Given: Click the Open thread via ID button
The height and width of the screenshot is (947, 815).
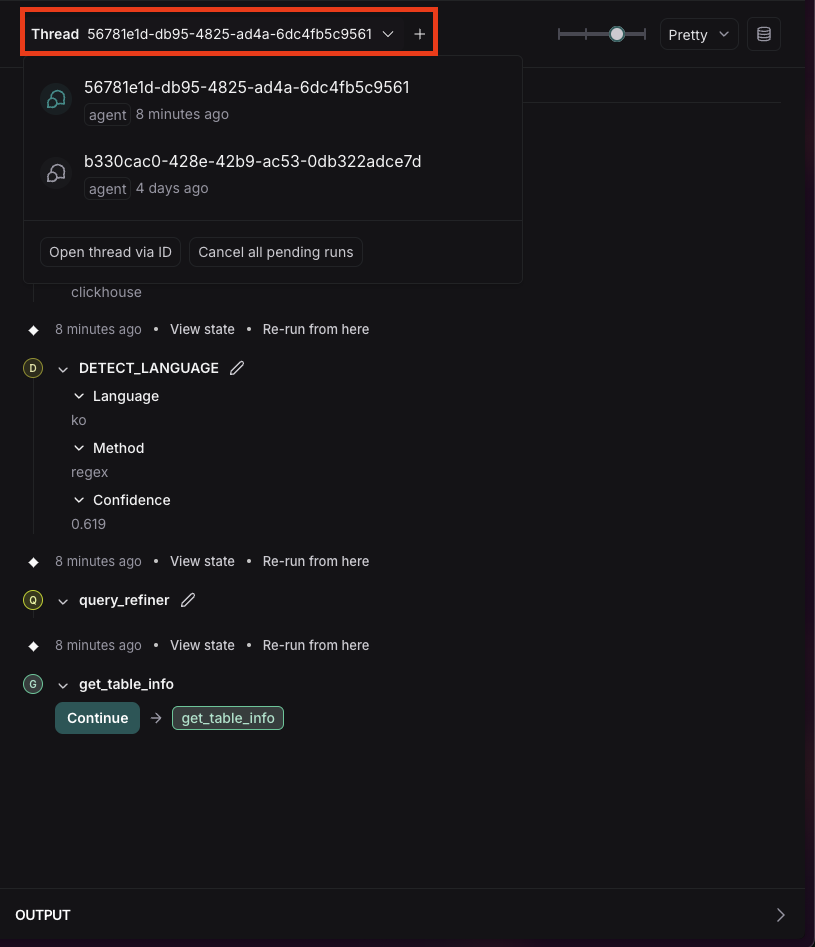Looking at the screenshot, I should (110, 252).
